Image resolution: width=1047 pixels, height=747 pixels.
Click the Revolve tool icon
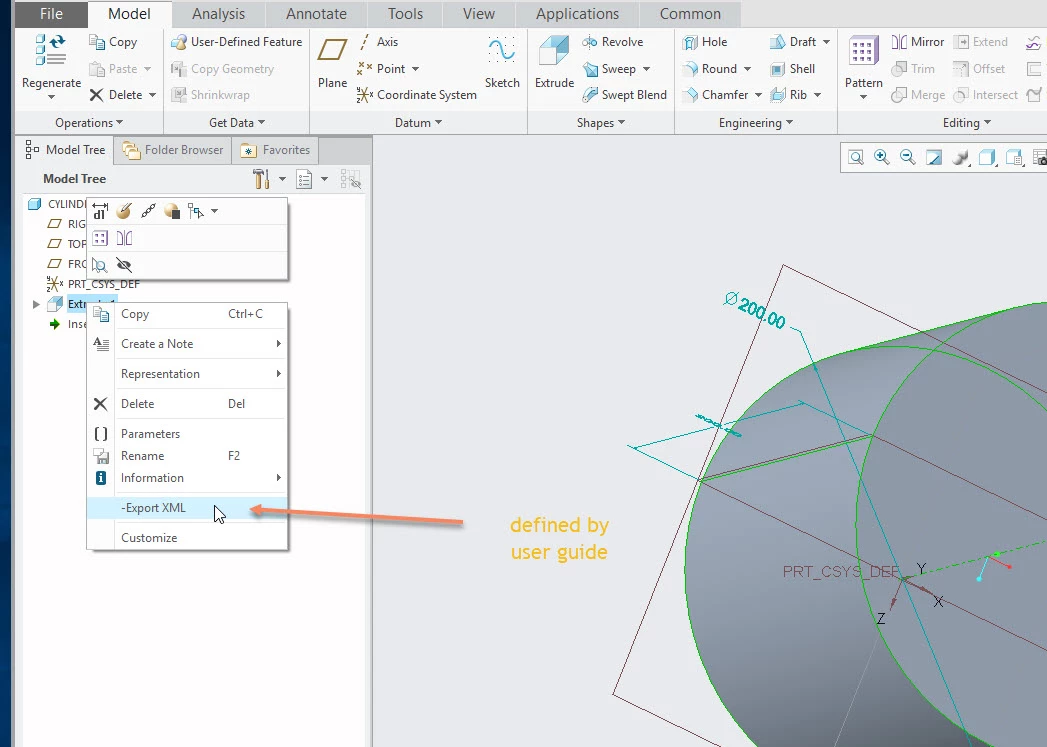pos(590,42)
